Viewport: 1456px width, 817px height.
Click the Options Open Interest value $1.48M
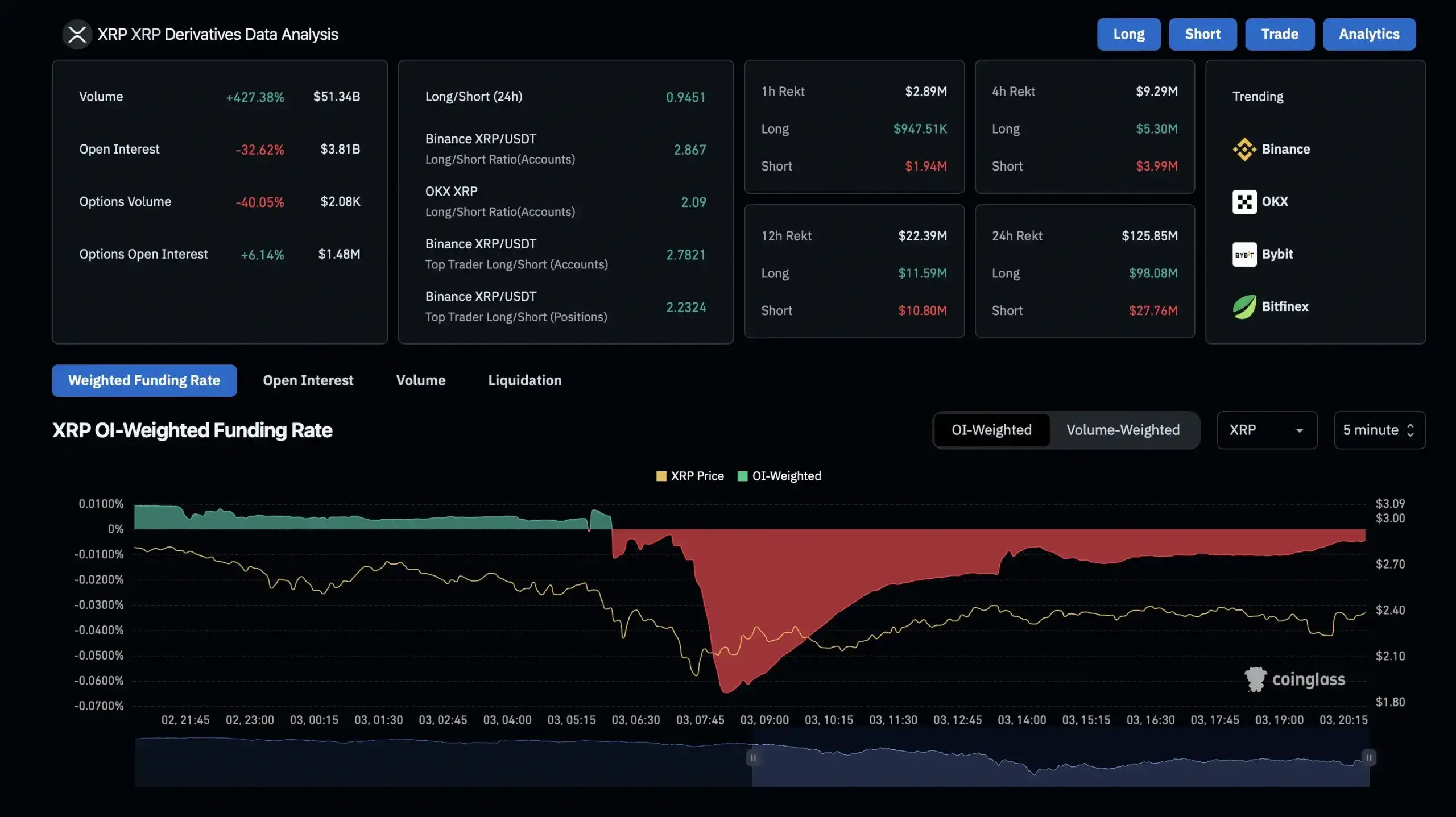[339, 254]
